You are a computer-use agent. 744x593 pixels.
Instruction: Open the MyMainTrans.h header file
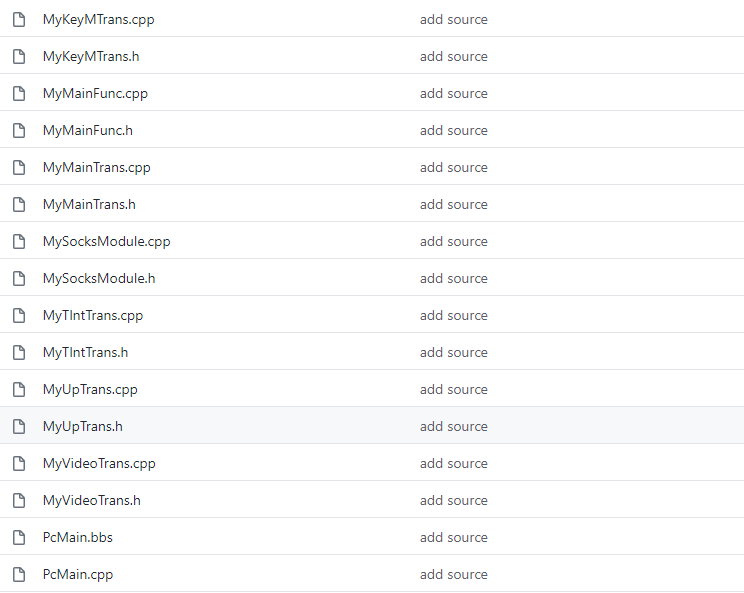[89, 205]
